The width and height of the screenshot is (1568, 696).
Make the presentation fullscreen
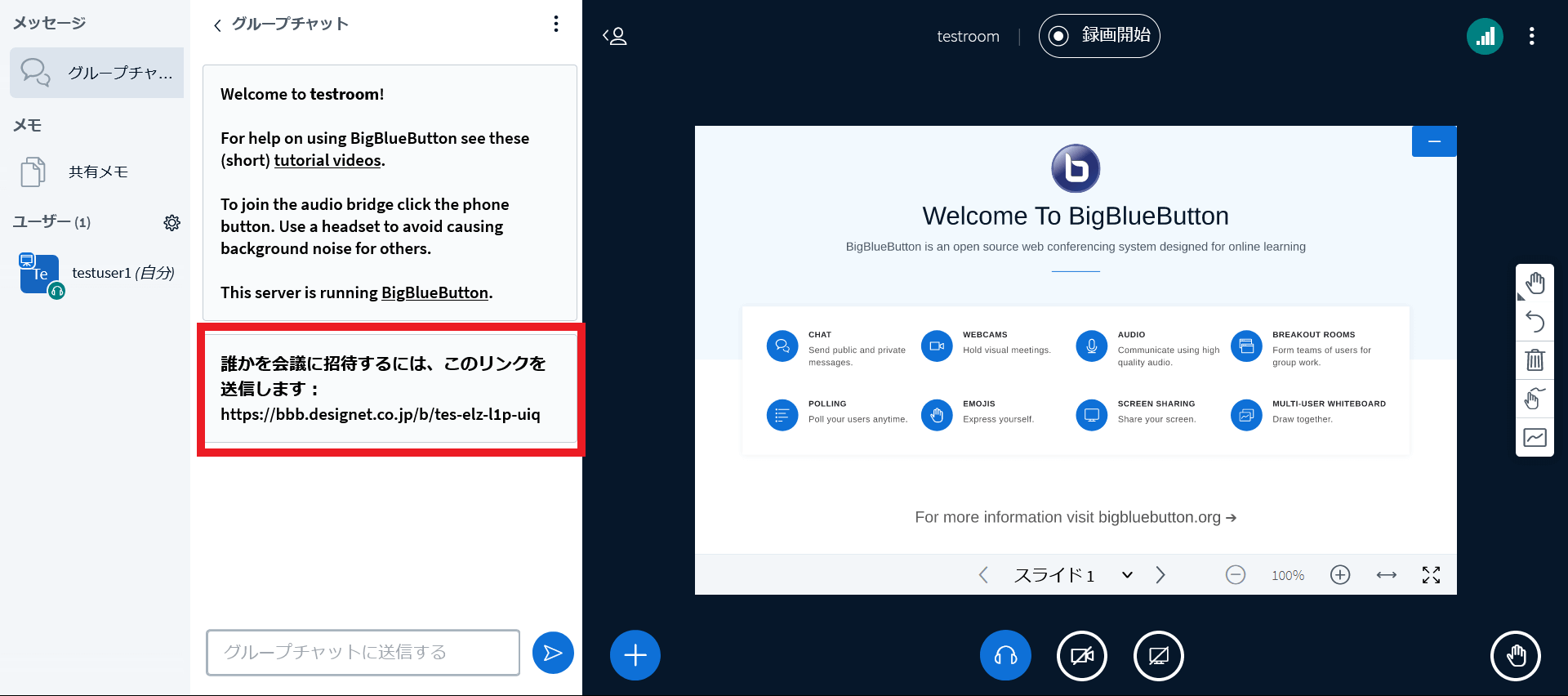tap(1431, 575)
